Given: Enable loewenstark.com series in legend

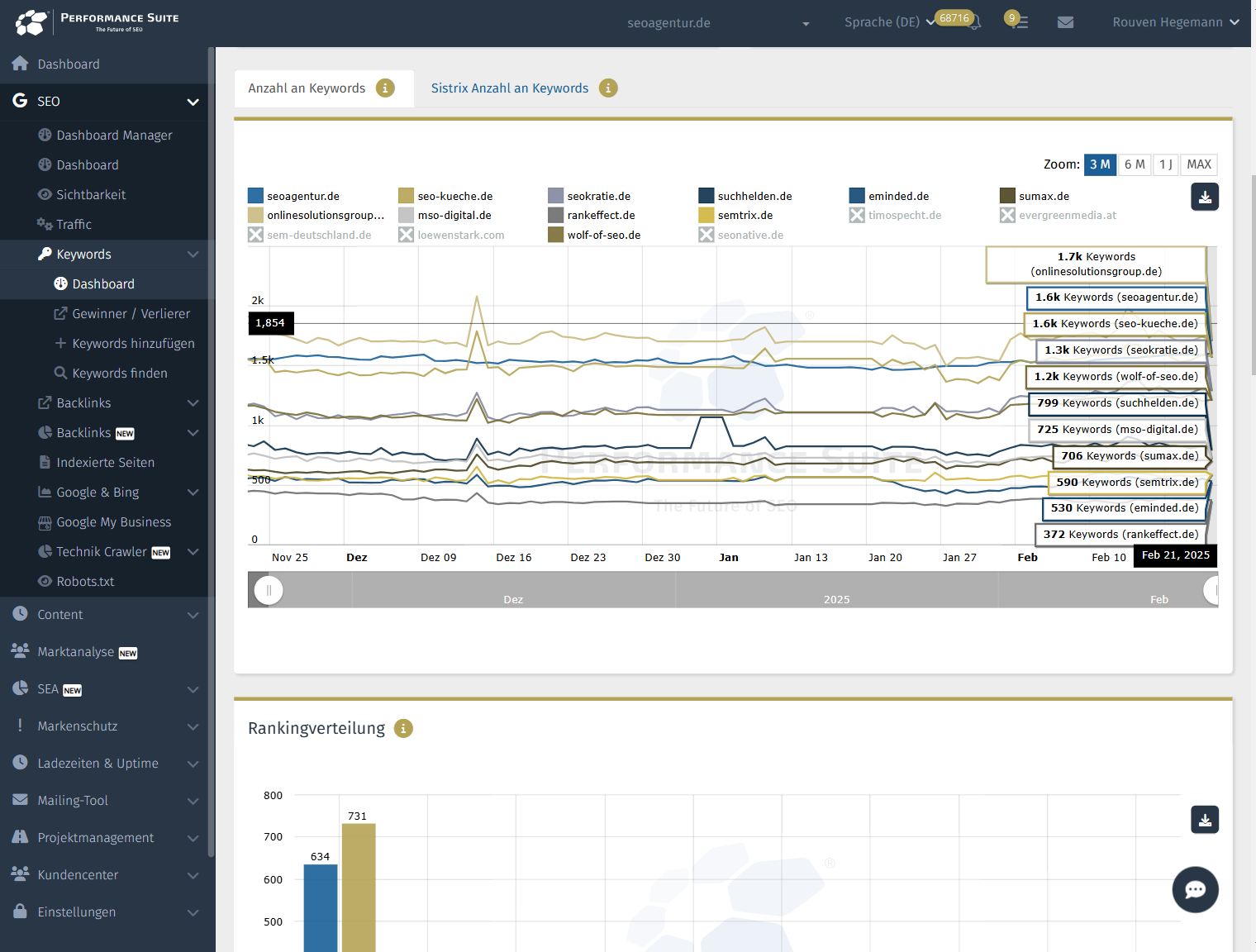Looking at the screenshot, I should [x=451, y=235].
